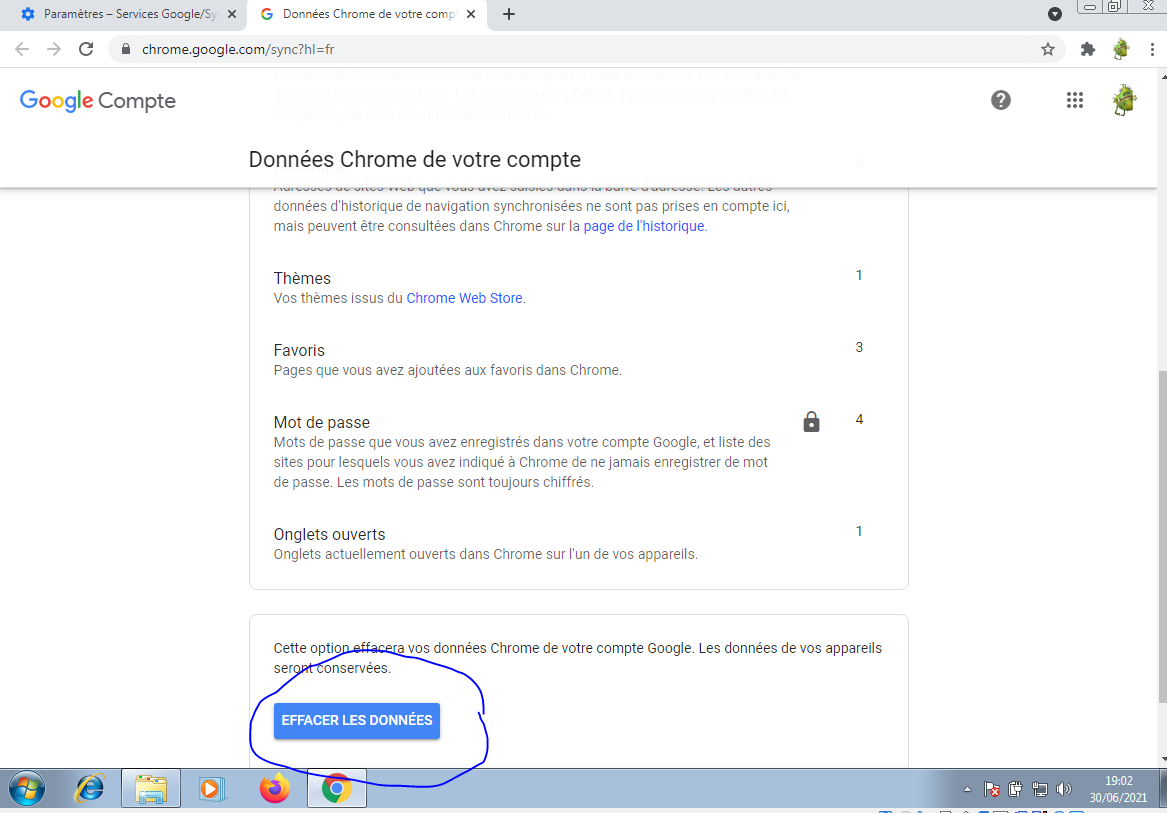Image resolution: width=1167 pixels, height=813 pixels.
Task: Launch Internet Explorer from the taskbar
Action: 89,789
